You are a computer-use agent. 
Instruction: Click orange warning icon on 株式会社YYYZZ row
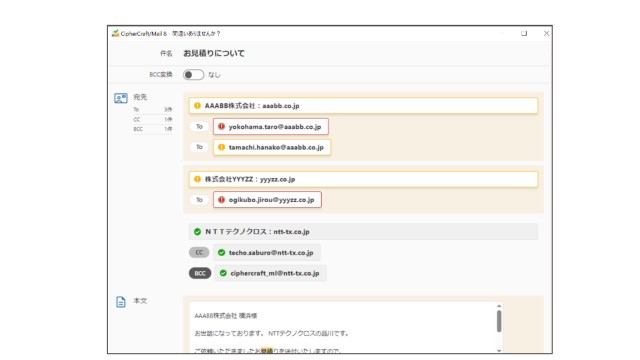197,179
